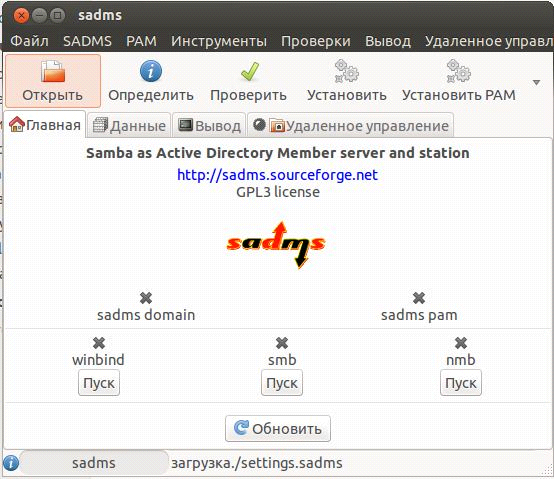Start smb with its Пуск button
The height and width of the screenshot is (479, 554).
282,383
